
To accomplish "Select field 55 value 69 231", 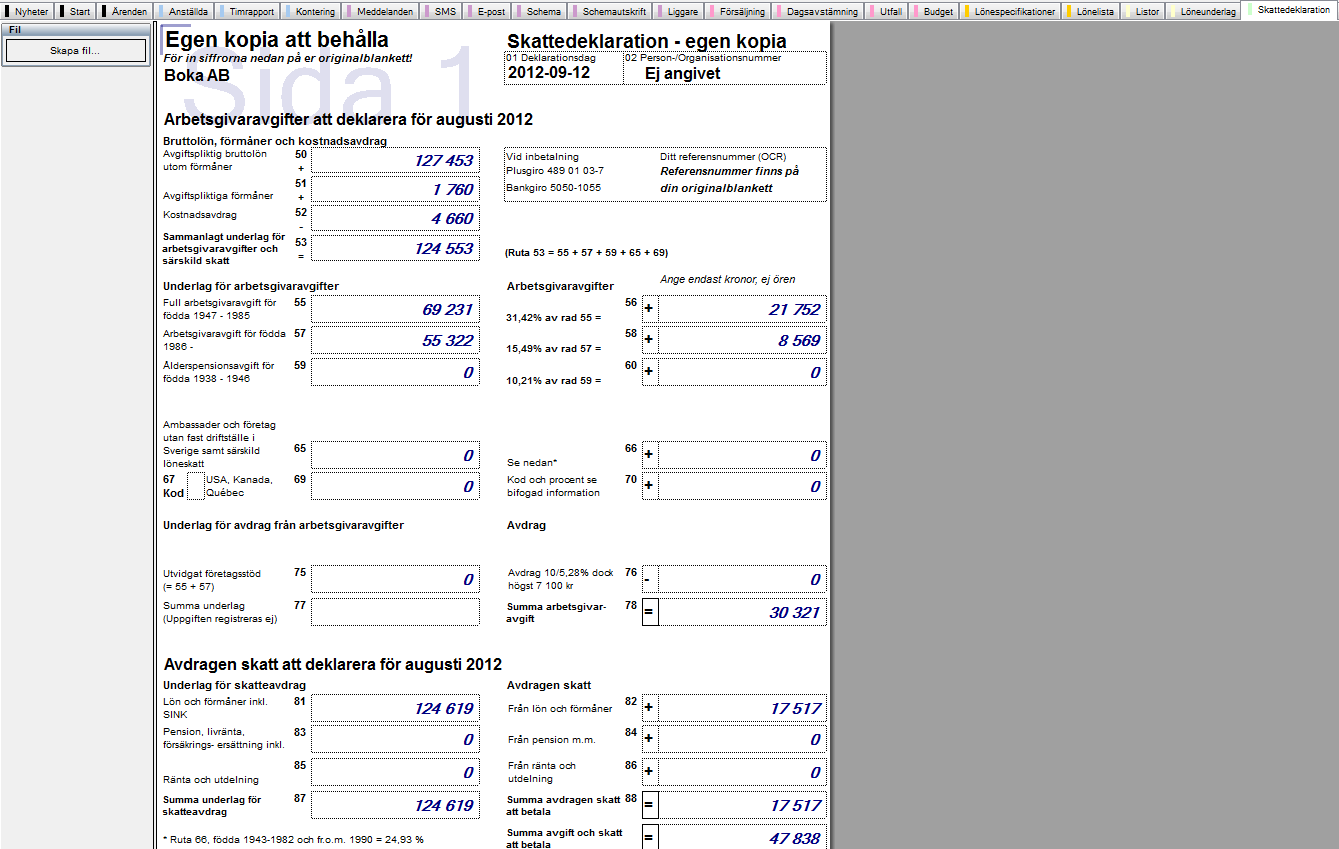I will click(x=395, y=310).
